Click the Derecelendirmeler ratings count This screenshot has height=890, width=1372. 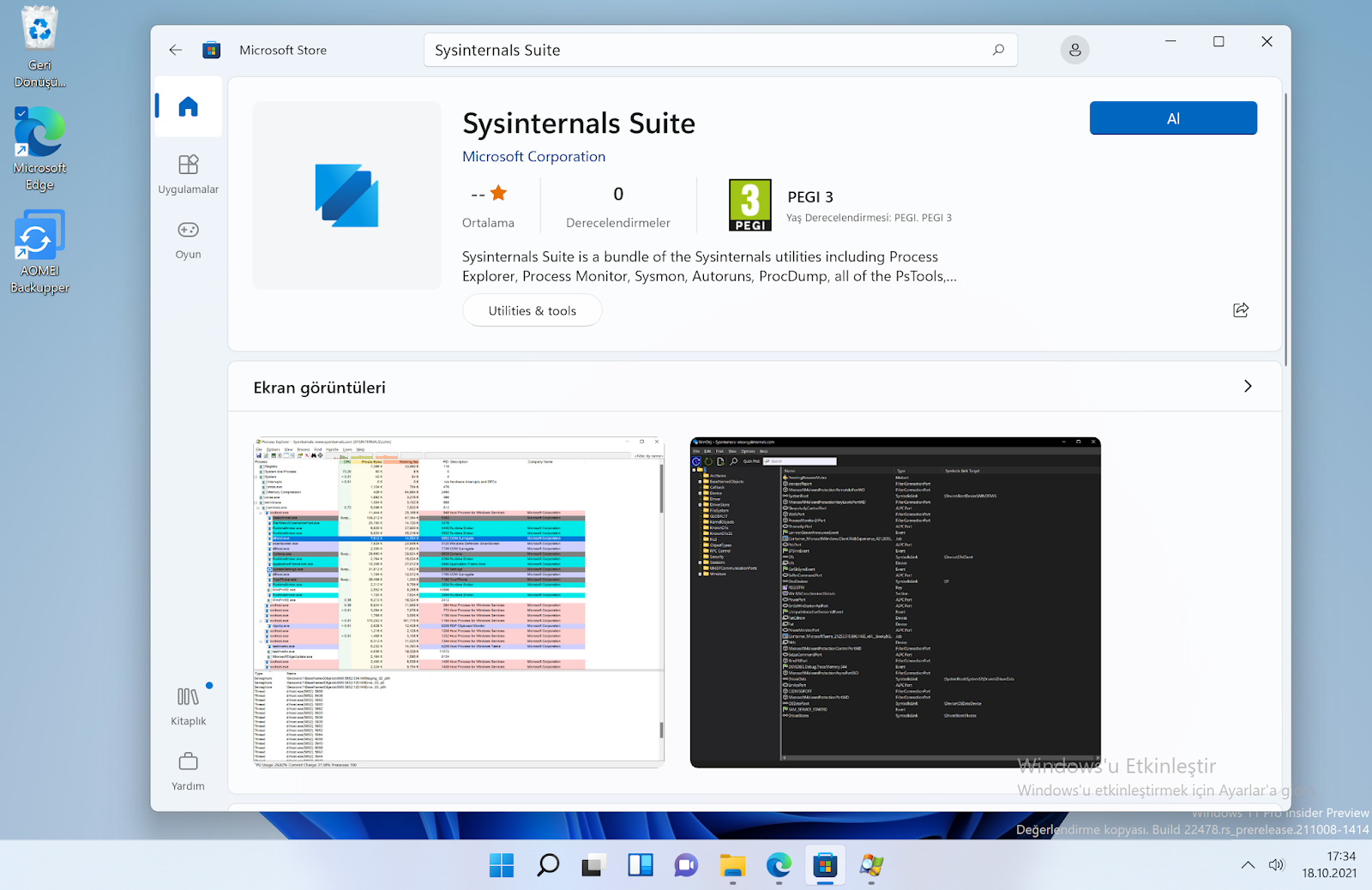coord(617,207)
